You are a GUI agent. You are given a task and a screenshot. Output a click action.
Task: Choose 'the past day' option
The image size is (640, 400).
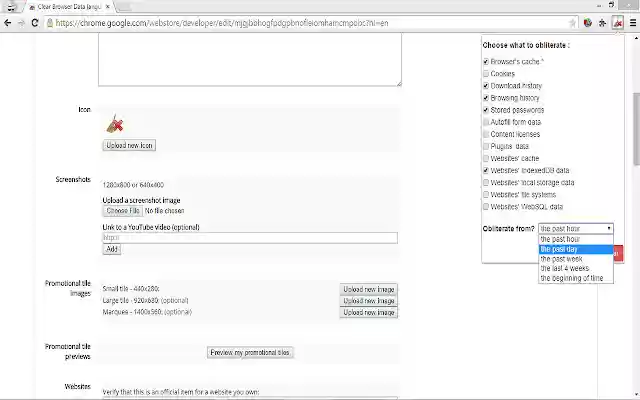pos(576,249)
